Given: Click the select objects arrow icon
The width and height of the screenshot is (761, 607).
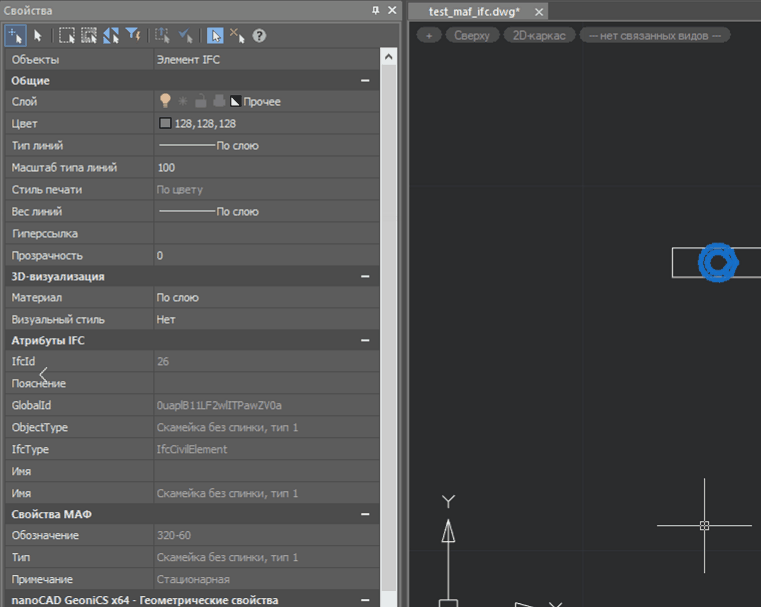Looking at the screenshot, I should [x=38, y=35].
